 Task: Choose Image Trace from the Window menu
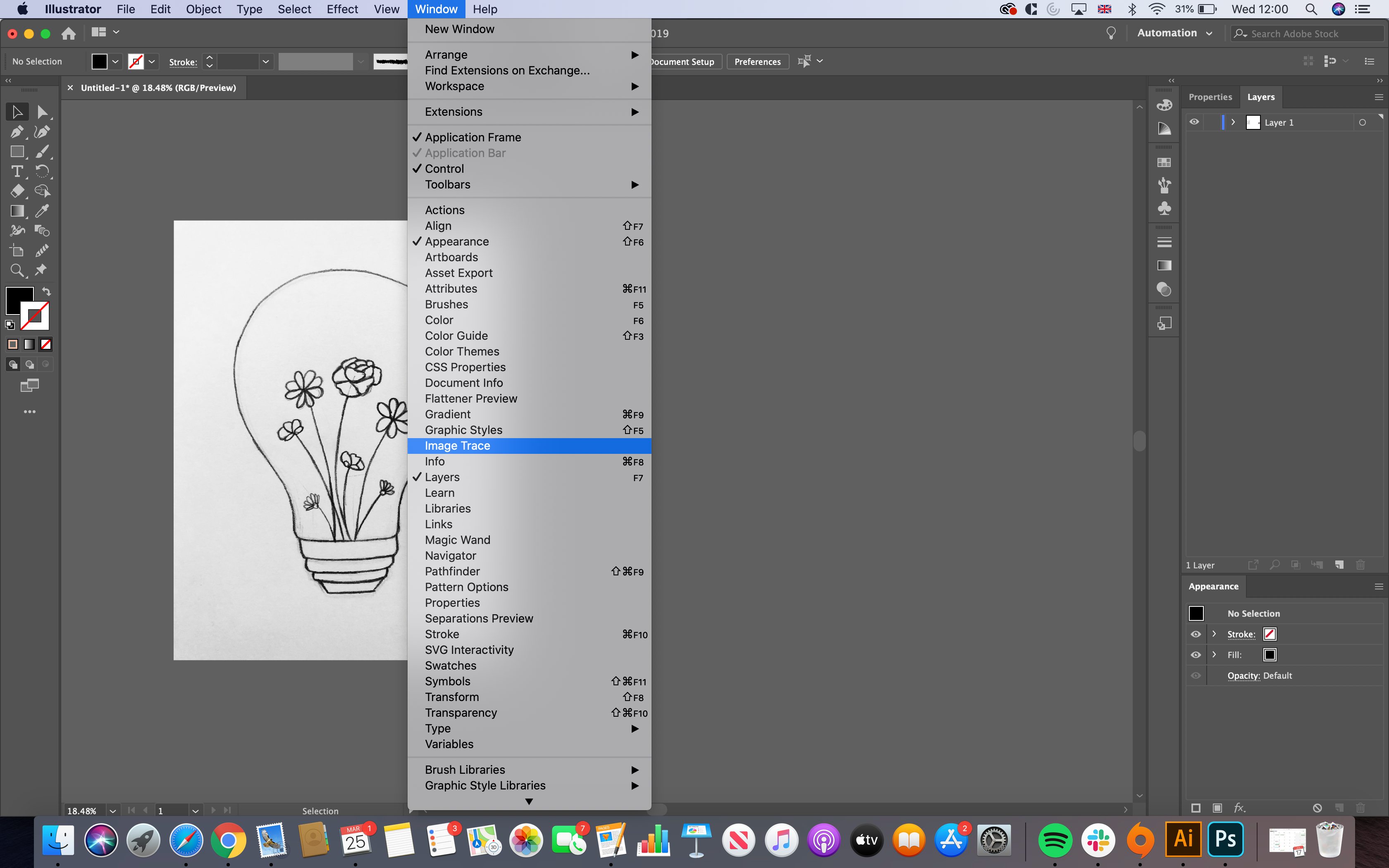pos(458,446)
